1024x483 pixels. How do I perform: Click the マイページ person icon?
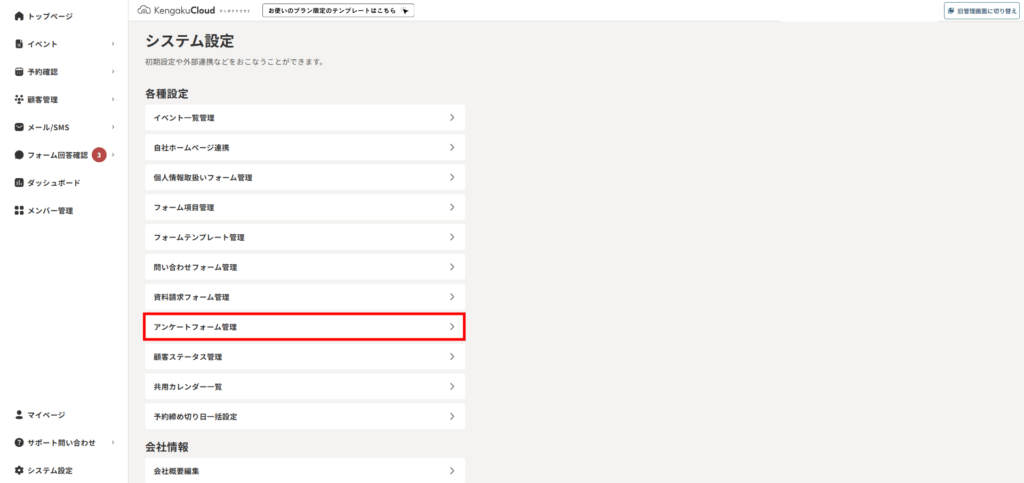[19, 414]
